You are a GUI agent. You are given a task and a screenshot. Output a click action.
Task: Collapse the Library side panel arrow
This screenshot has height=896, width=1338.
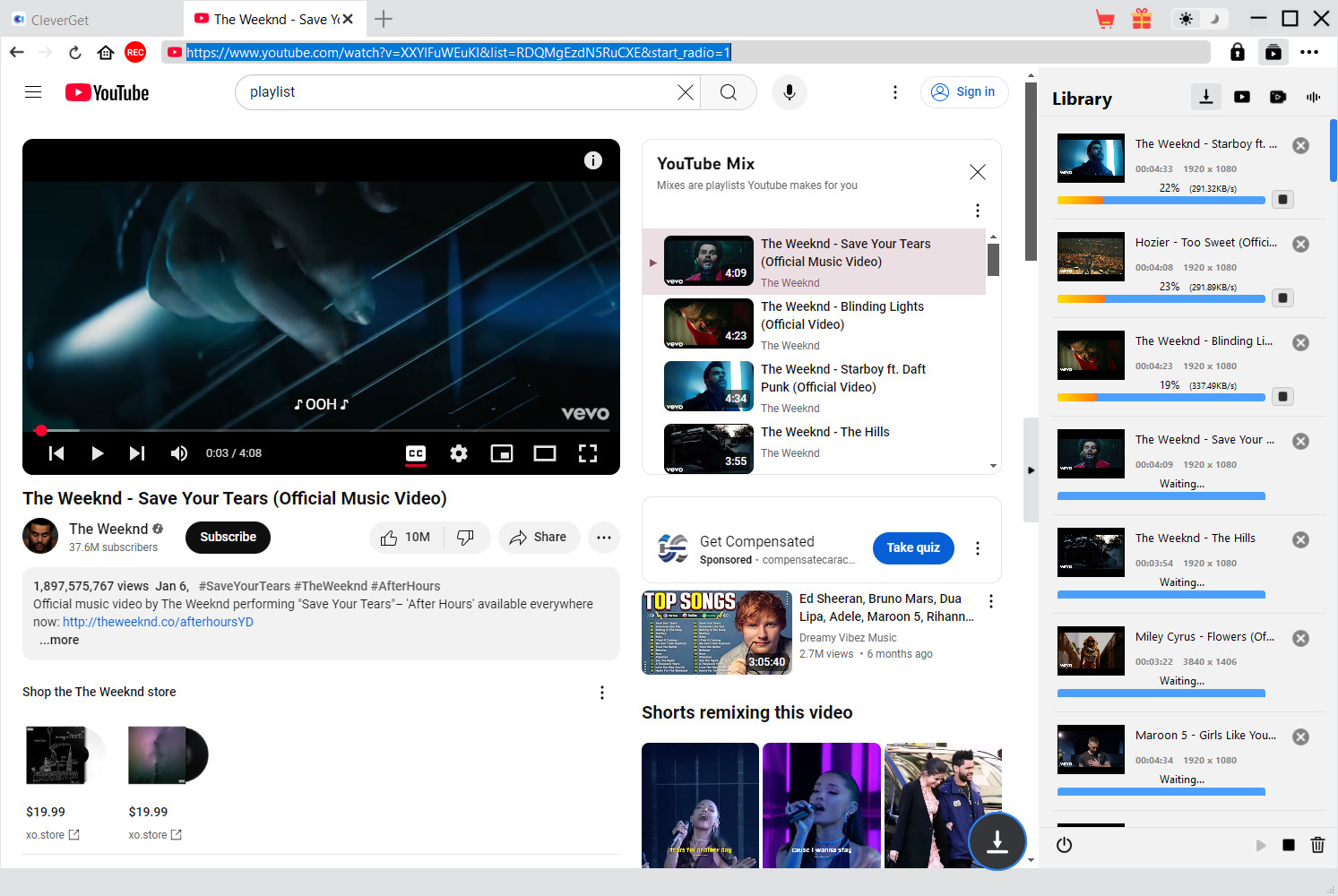coord(1031,470)
